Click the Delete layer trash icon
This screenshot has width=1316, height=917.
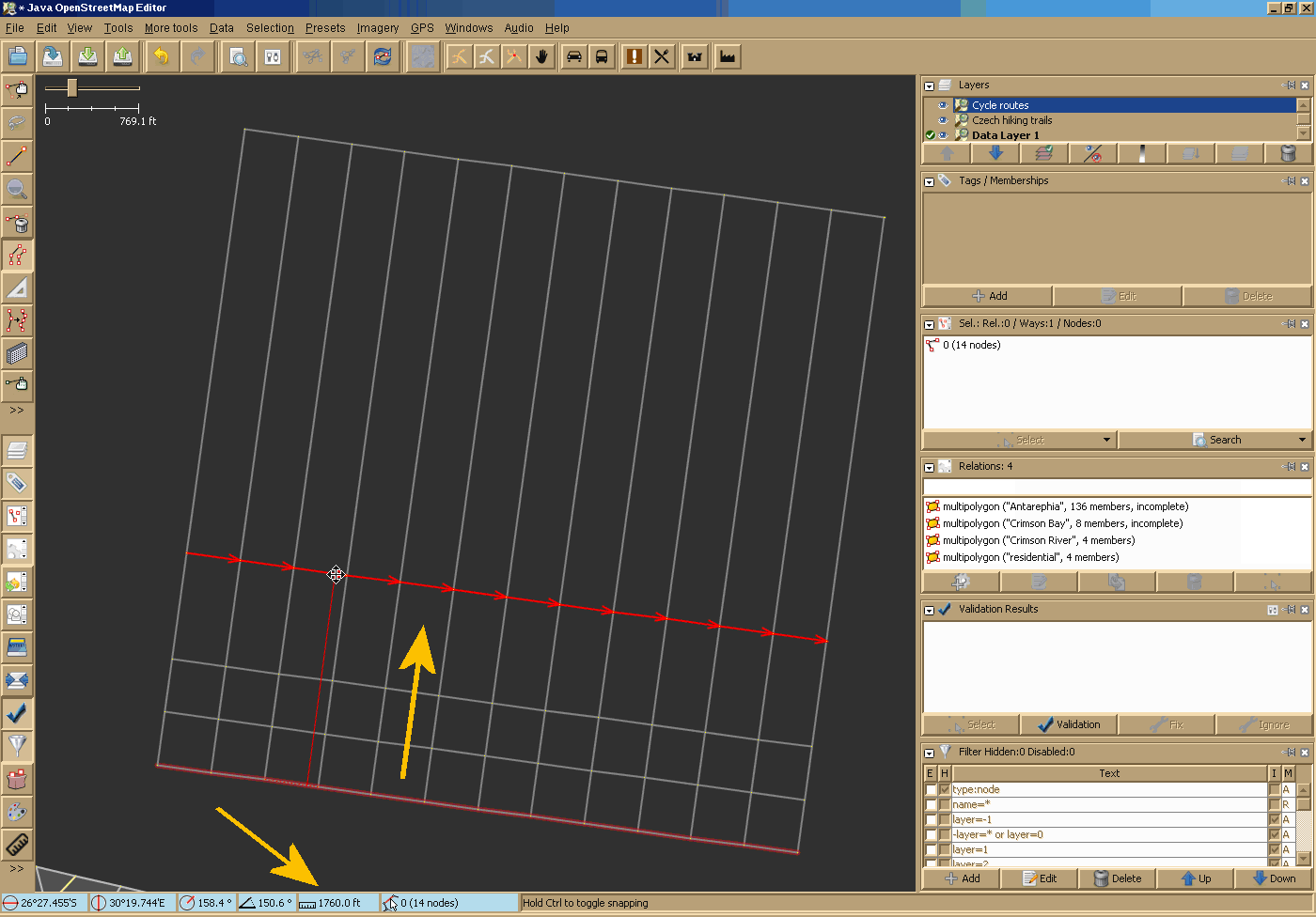[1289, 154]
